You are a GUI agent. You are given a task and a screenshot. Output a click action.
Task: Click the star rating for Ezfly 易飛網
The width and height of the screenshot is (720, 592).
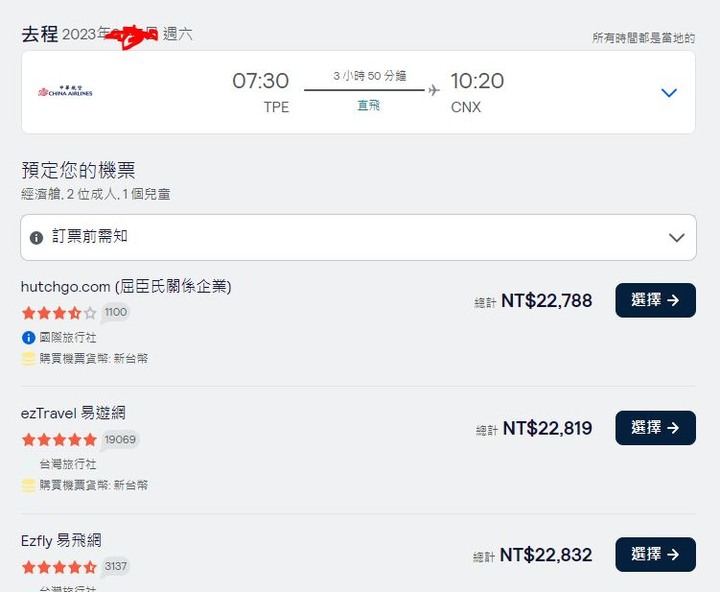coord(59,567)
